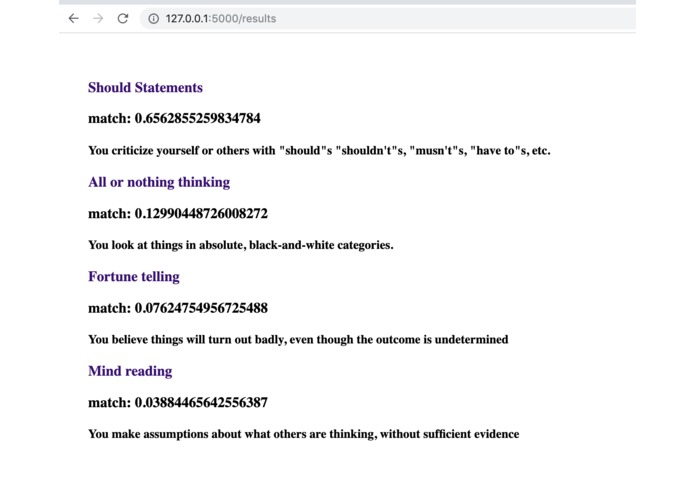Click the black-and-white categories description
This screenshot has height=494, width=695.
(241, 245)
